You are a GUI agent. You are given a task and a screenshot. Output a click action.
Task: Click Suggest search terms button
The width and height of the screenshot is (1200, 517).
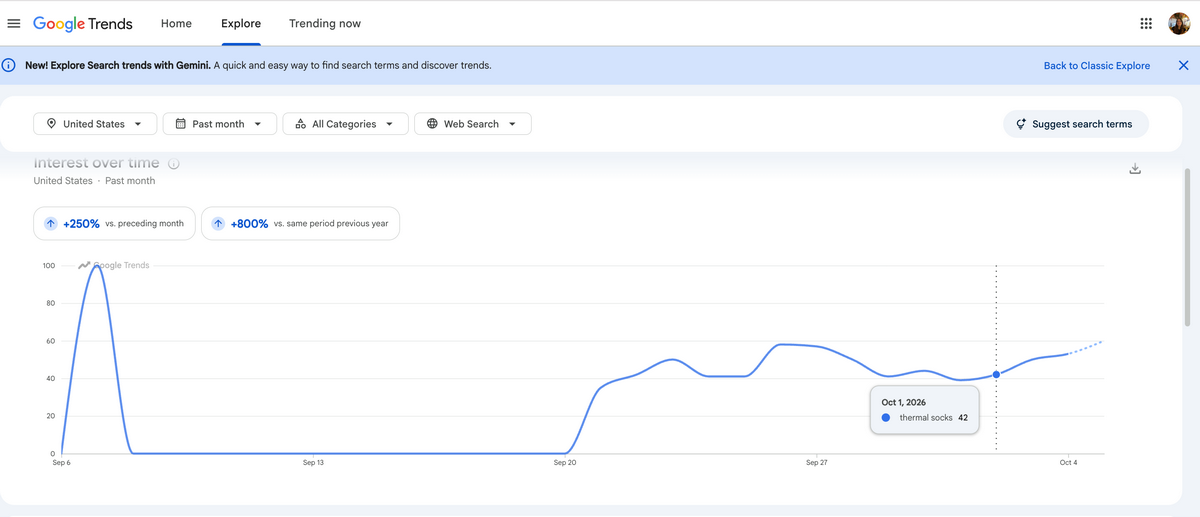pos(1076,124)
